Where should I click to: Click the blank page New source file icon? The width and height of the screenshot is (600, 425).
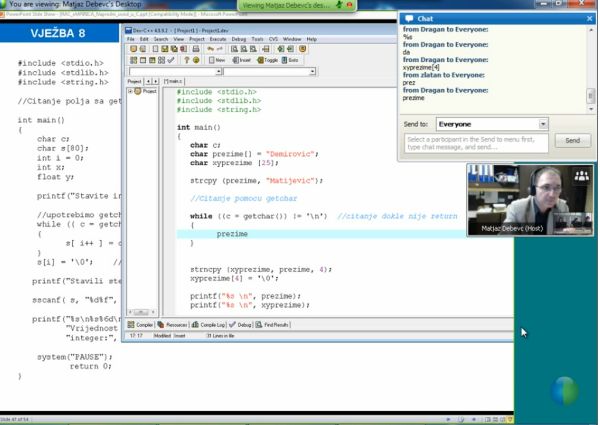(155, 49)
